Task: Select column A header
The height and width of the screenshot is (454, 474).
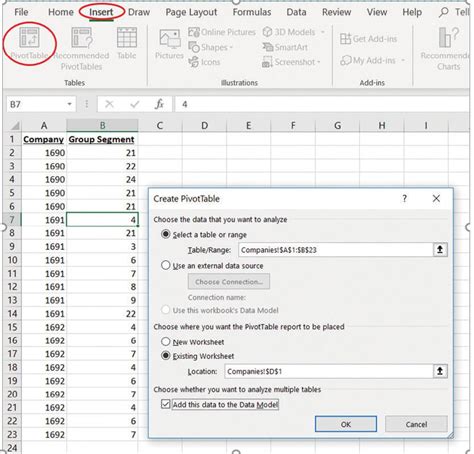Action: click(x=44, y=126)
